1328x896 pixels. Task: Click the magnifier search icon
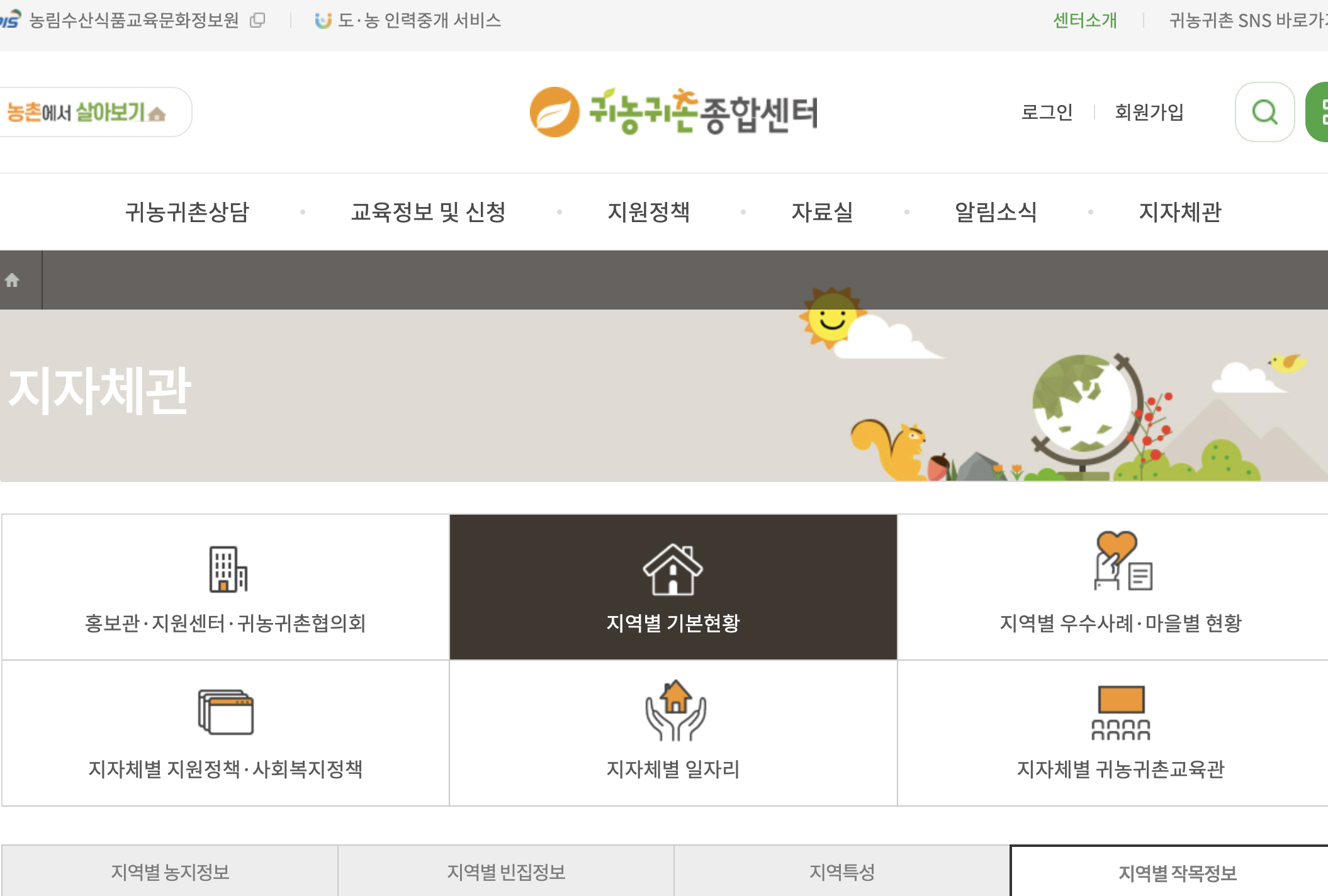[1264, 113]
